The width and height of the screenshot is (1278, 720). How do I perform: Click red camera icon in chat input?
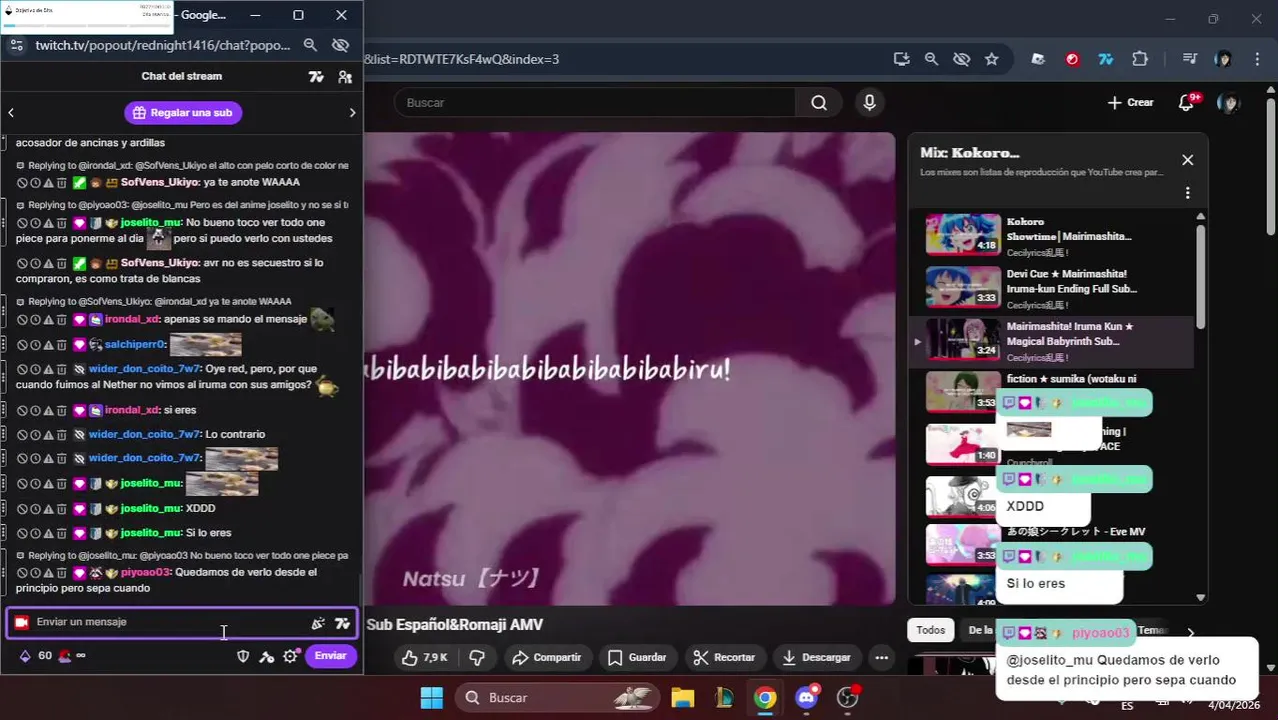coord(21,622)
